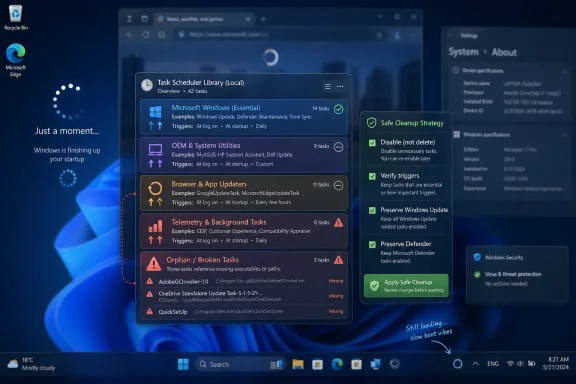Click the Task Scheduler clock icon
The height and width of the screenshot is (384, 576).
tap(147, 85)
